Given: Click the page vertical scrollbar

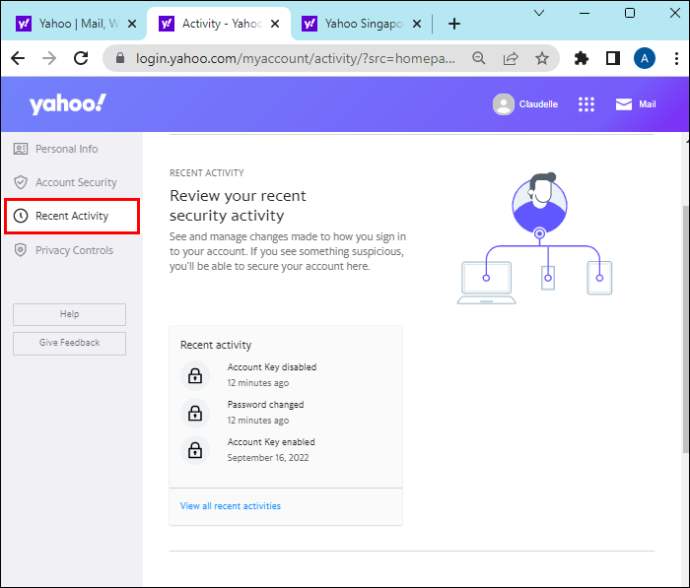Looking at the screenshot, I should point(685,329).
